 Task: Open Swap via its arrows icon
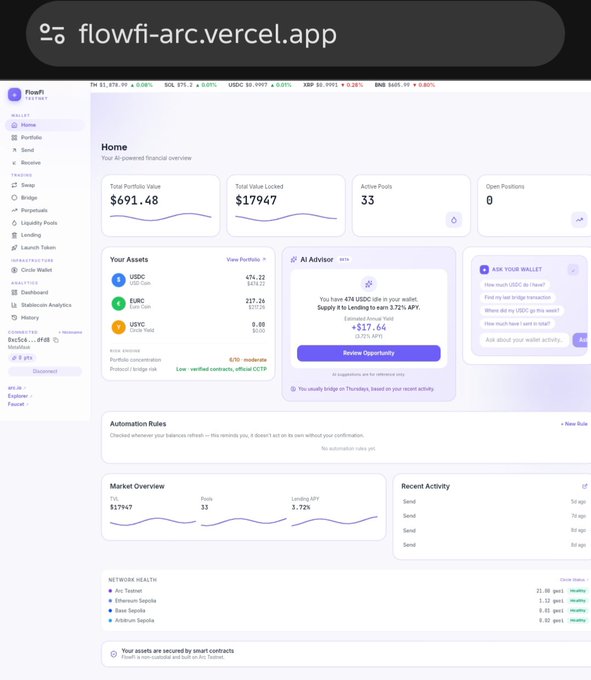14,185
